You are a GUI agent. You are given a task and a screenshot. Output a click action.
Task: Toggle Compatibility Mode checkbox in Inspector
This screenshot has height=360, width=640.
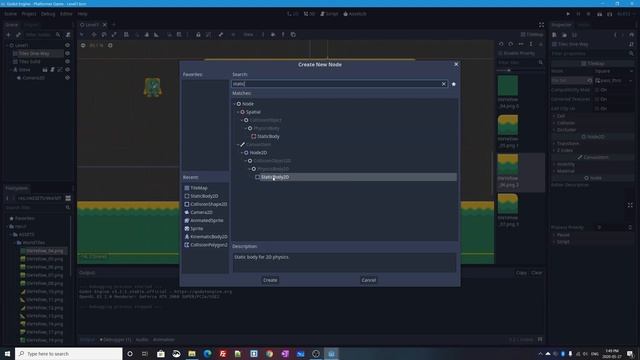(x=597, y=90)
